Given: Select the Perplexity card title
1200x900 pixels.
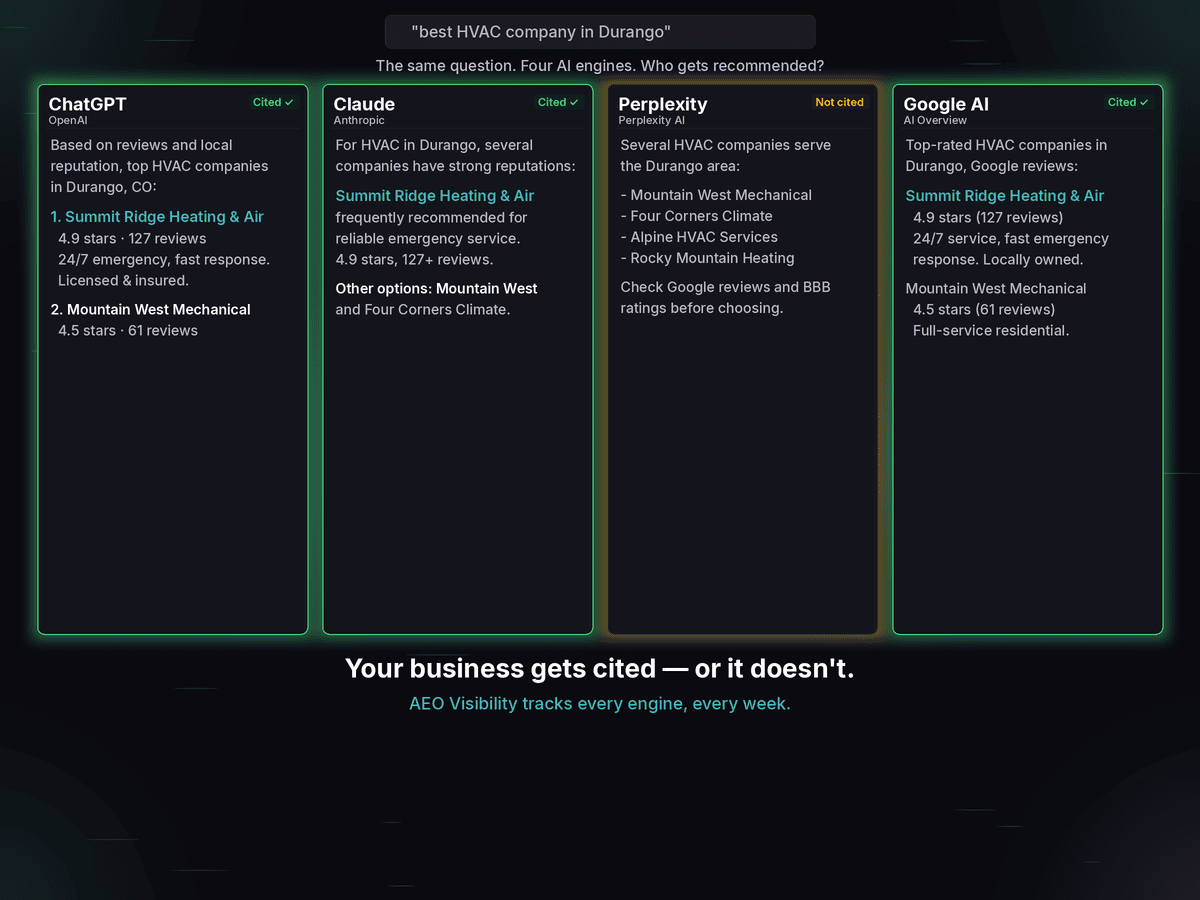Looking at the screenshot, I should [x=663, y=104].
